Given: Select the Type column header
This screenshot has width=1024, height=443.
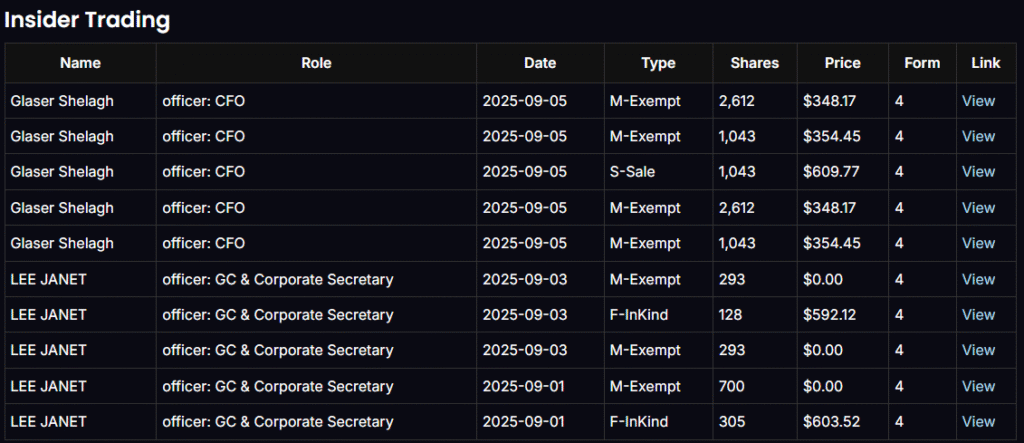Looking at the screenshot, I should coord(658,63).
